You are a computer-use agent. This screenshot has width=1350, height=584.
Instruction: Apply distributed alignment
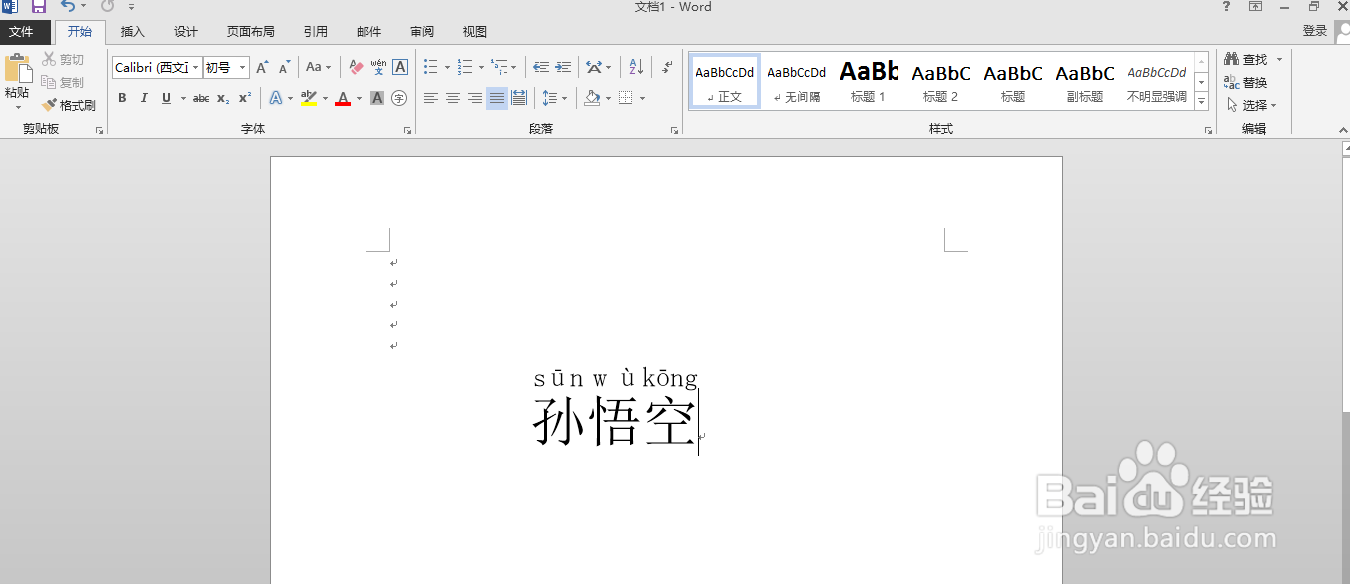coord(519,98)
